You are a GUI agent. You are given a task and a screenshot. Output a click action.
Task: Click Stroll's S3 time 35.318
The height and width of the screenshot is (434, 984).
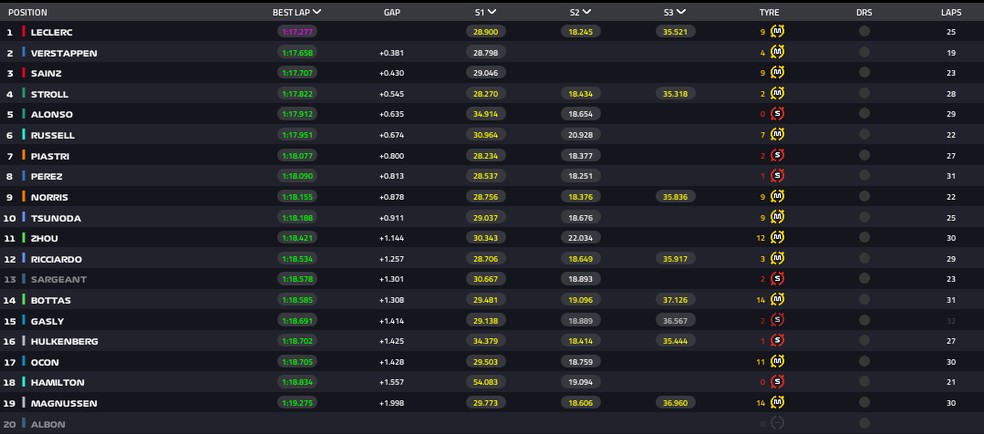(675, 94)
